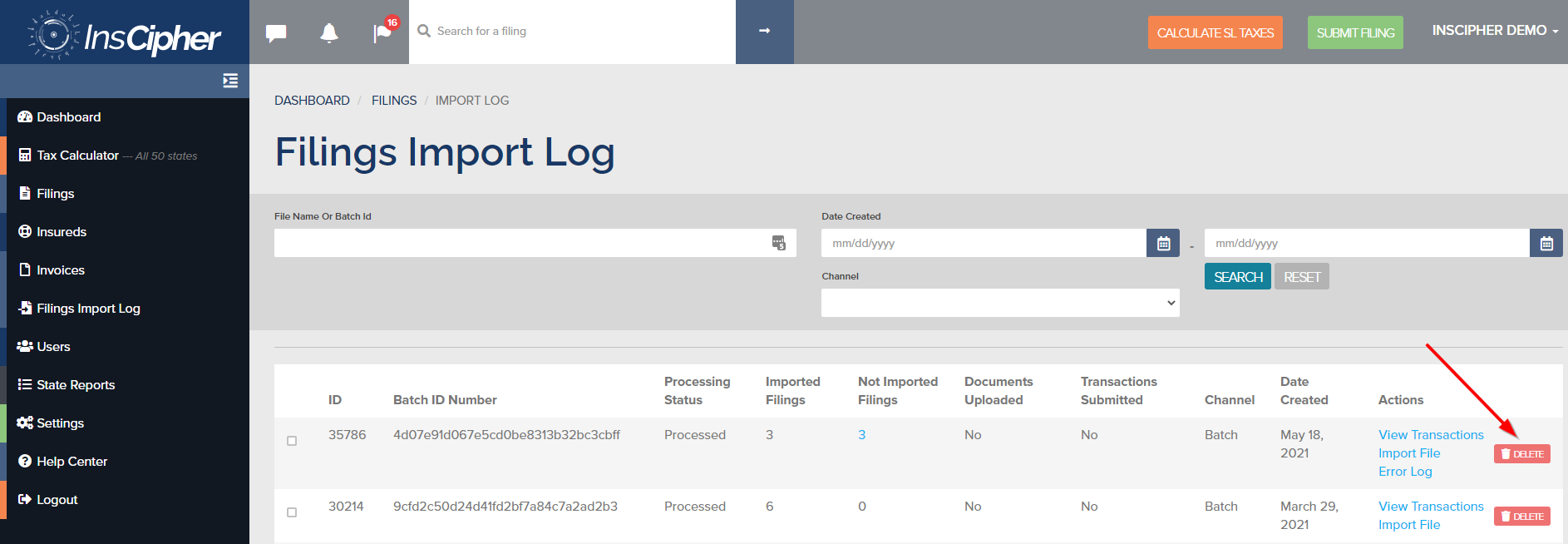This screenshot has height=544, width=1568.
Task: Click date May 18, 2021 cell
Action: click(x=1302, y=444)
